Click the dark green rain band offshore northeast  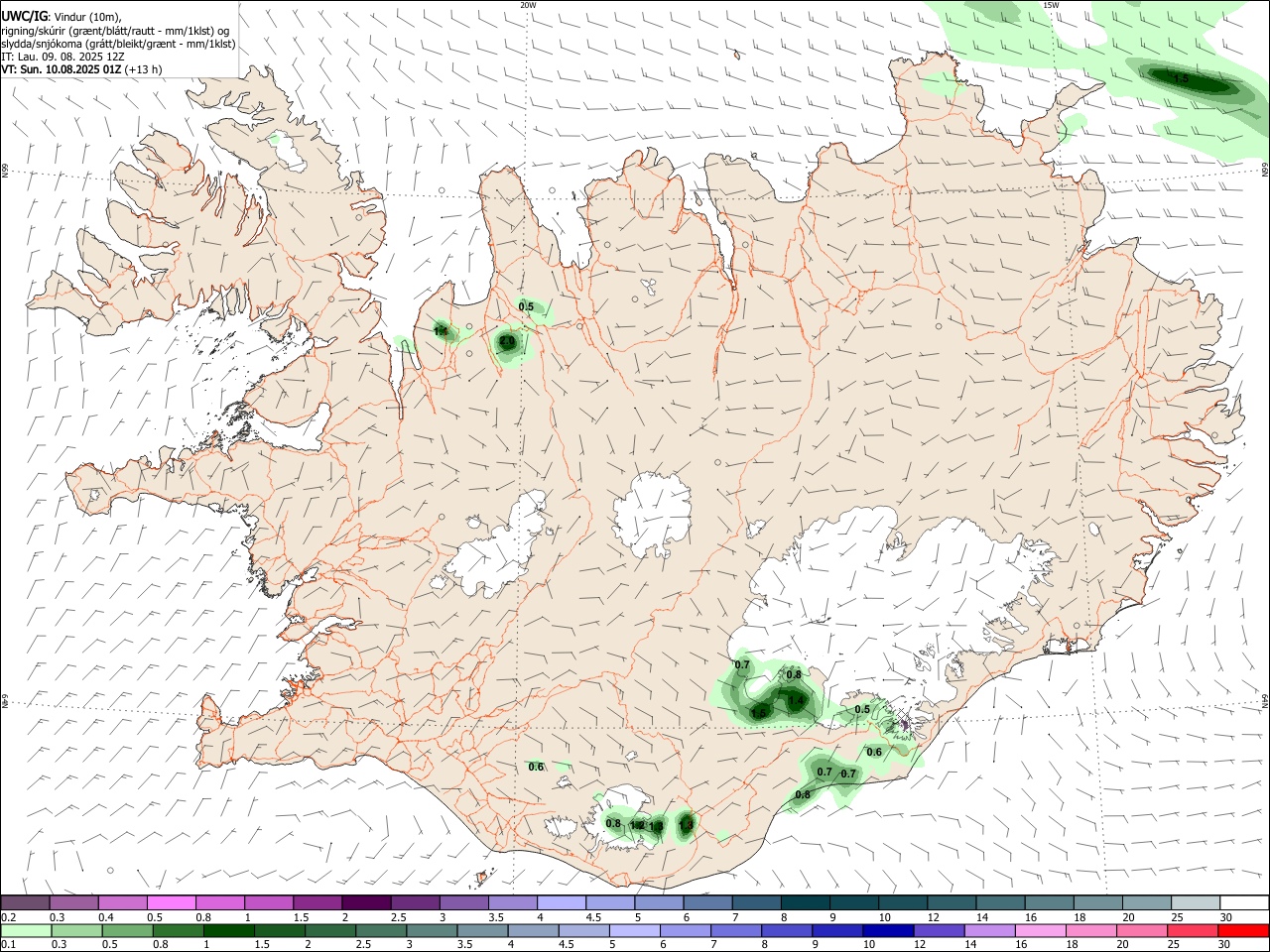[1189, 80]
